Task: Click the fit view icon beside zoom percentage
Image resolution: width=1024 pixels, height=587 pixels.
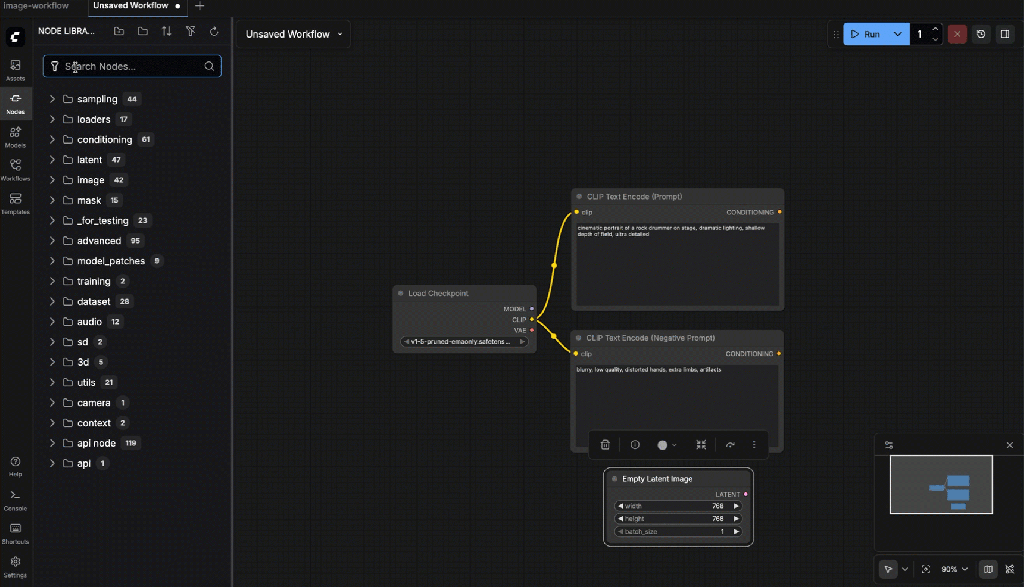Action: click(926, 569)
